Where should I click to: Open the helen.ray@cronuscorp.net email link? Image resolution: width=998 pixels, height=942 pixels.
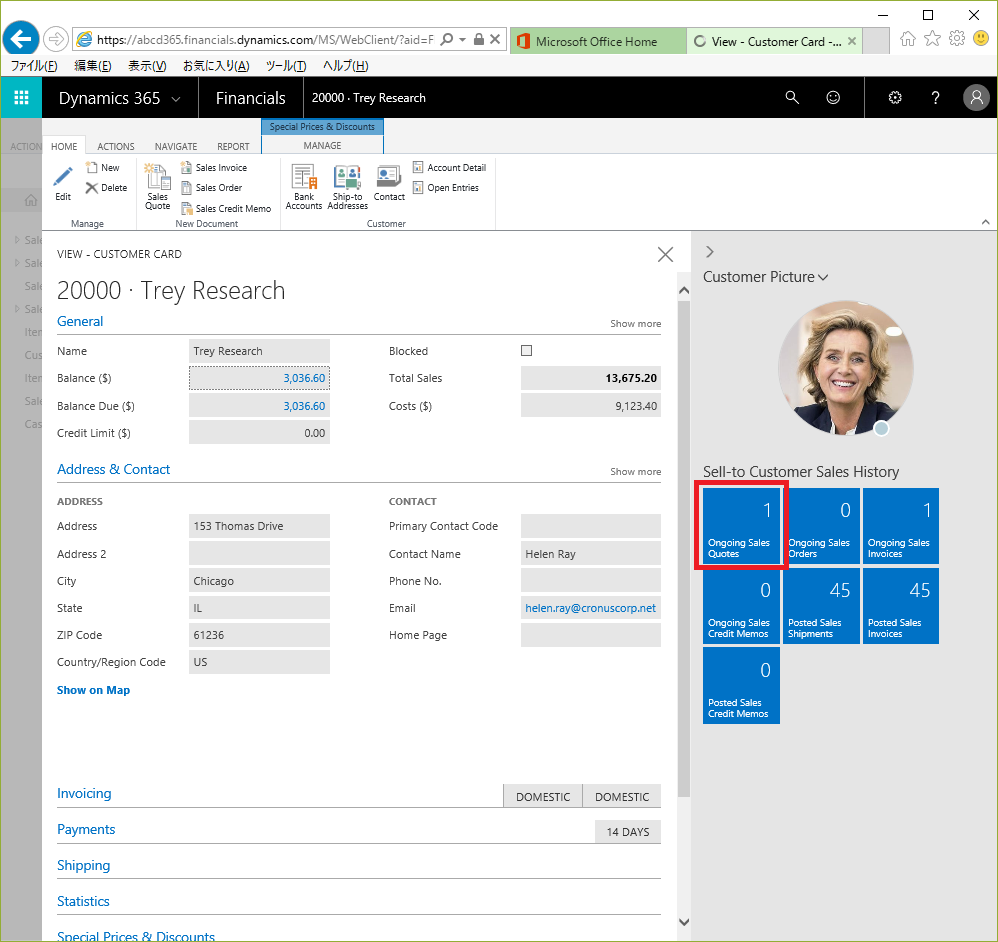pyautogui.click(x=590, y=608)
